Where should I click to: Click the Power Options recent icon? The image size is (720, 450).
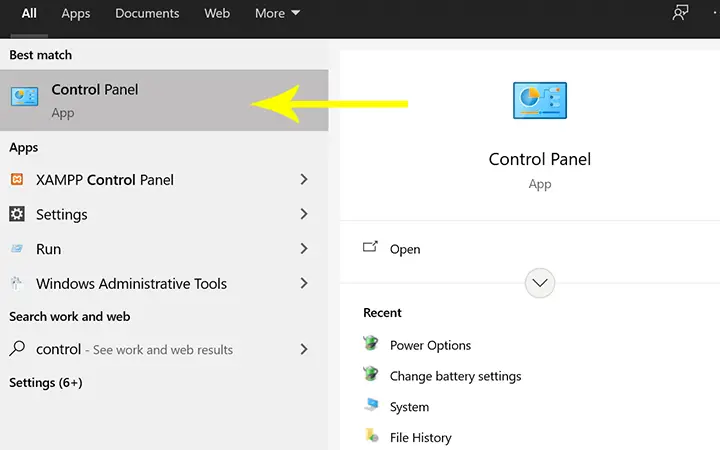pos(371,343)
